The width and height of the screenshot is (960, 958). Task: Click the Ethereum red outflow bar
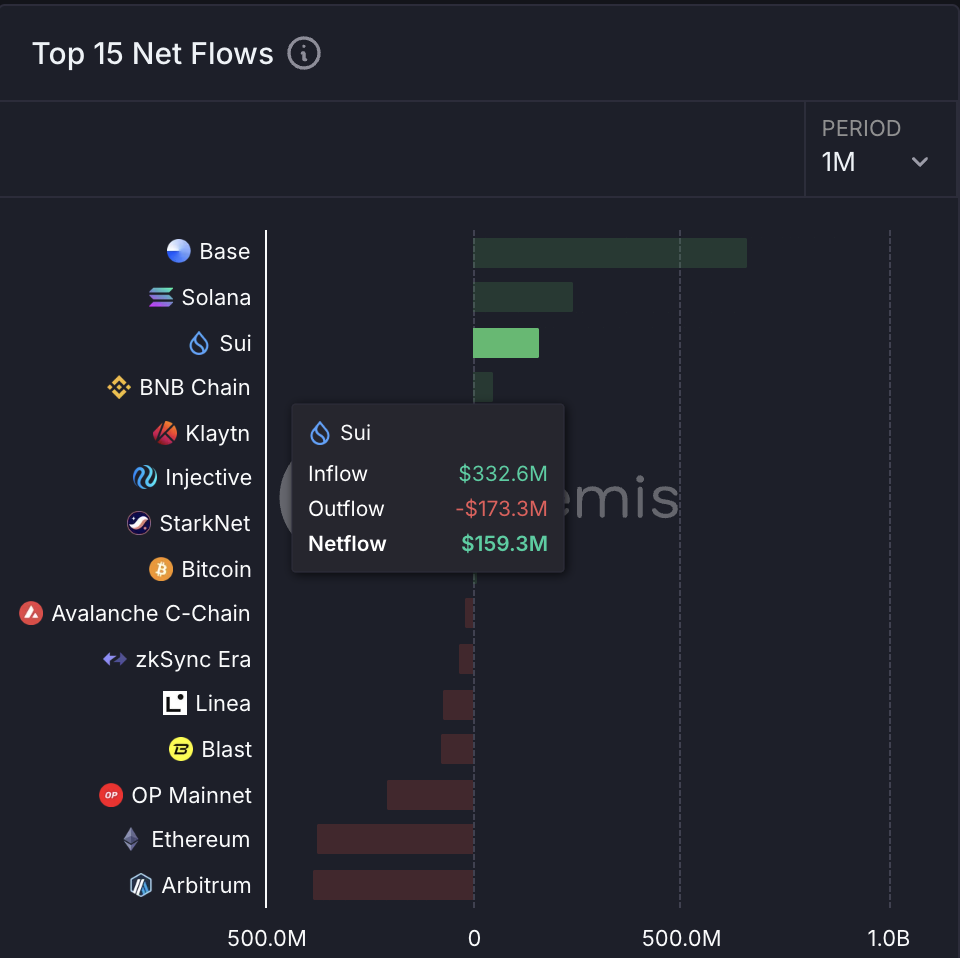click(x=395, y=840)
